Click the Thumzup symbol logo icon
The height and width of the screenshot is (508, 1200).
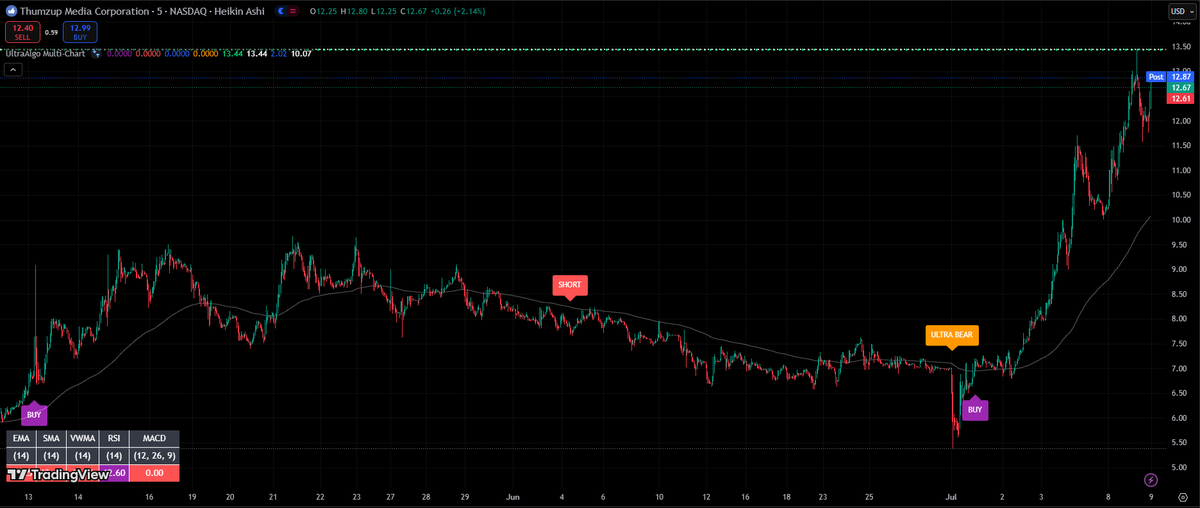pos(11,10)
